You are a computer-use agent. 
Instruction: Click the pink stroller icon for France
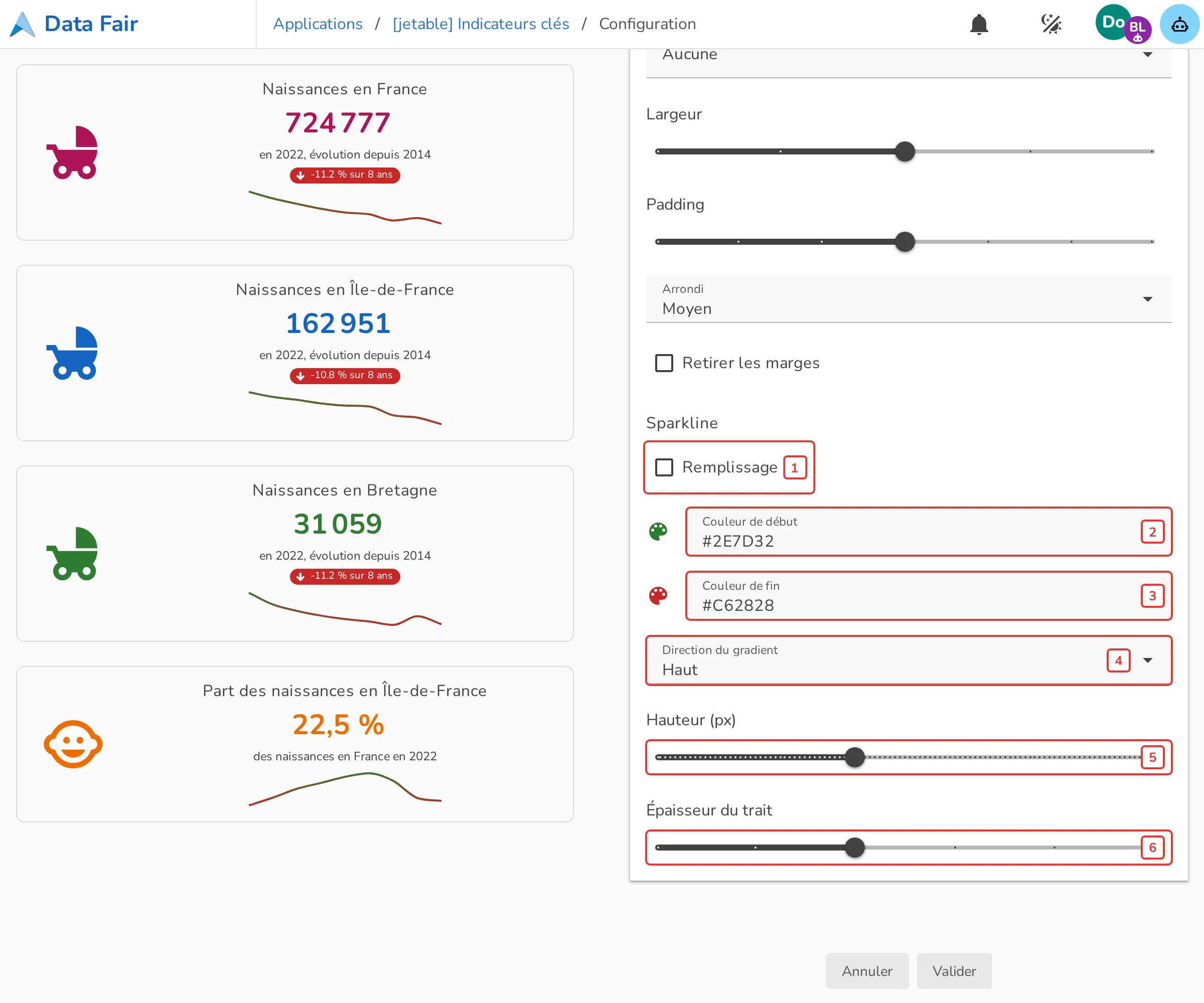point(72,152)
